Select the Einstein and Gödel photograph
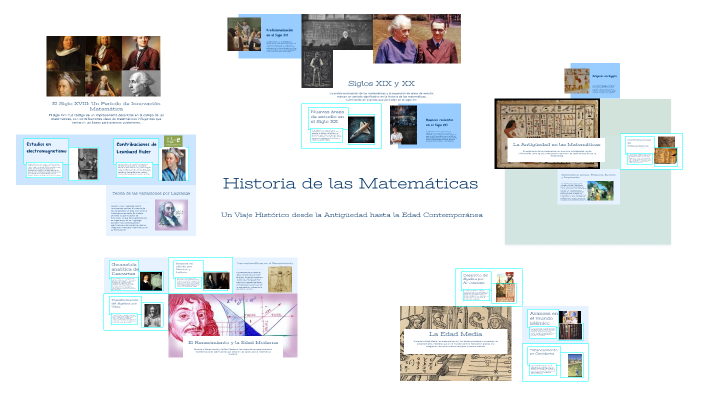This screenshot has width=704, height=396. point(417,39)
